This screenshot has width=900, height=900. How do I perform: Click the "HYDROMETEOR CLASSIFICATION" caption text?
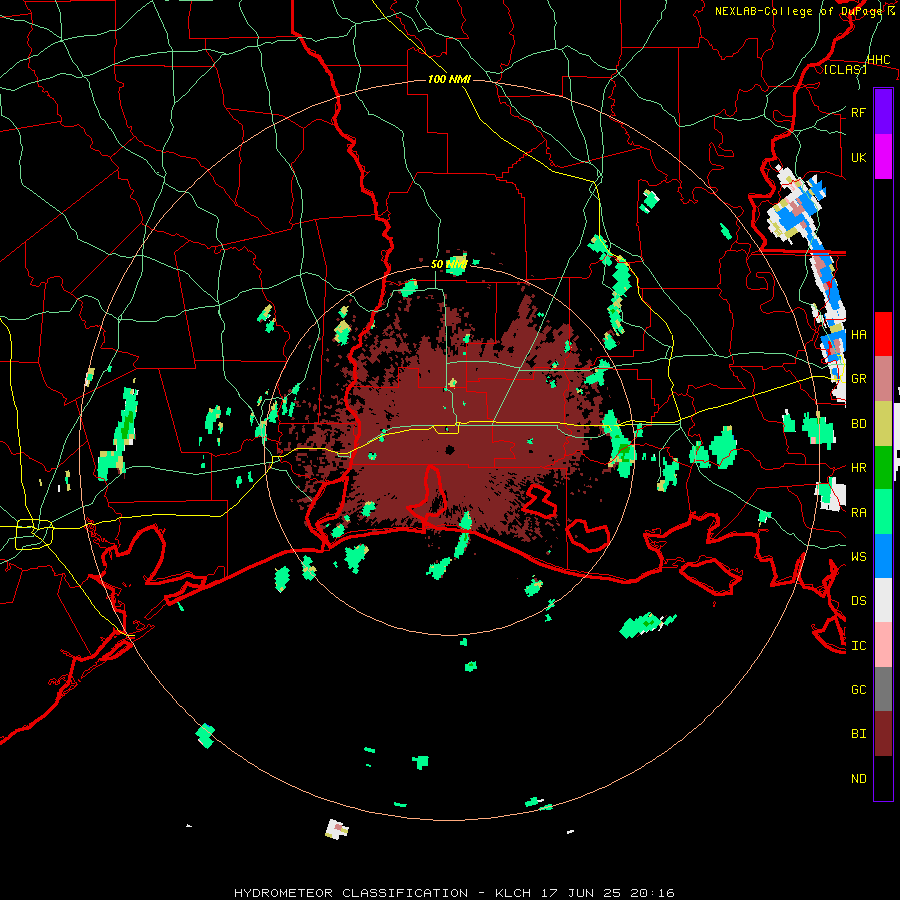pyautogui.click(x=351, y=893)
